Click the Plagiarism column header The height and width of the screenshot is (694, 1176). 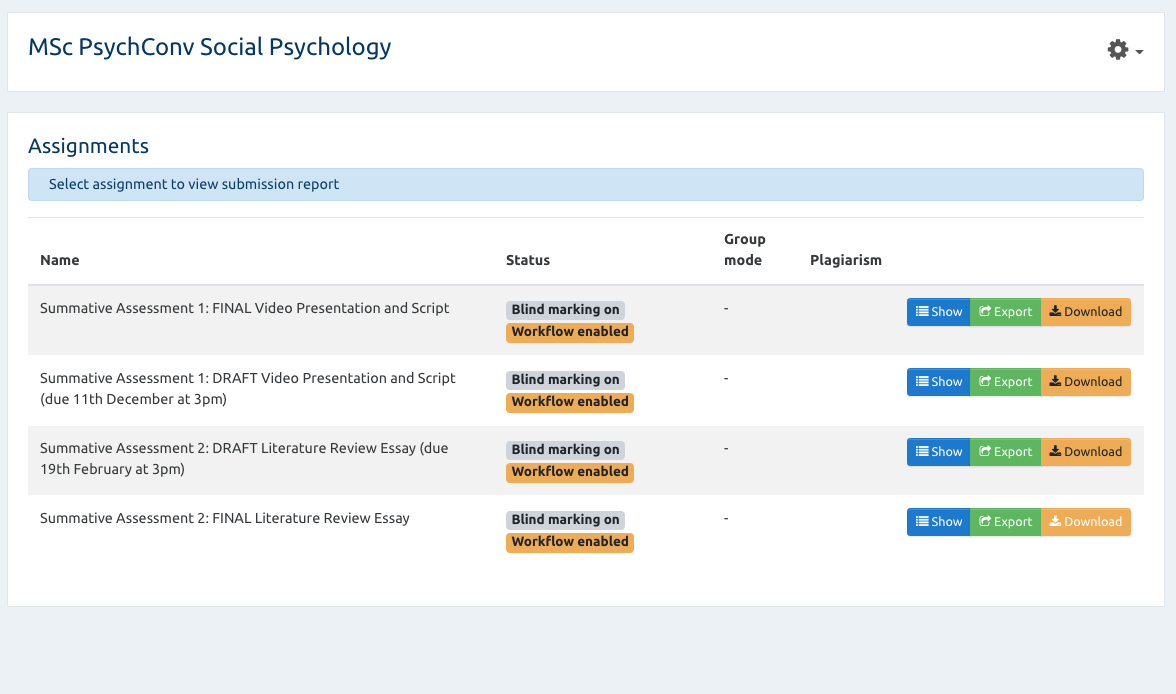pyautogui.click(x=846, y=260)
